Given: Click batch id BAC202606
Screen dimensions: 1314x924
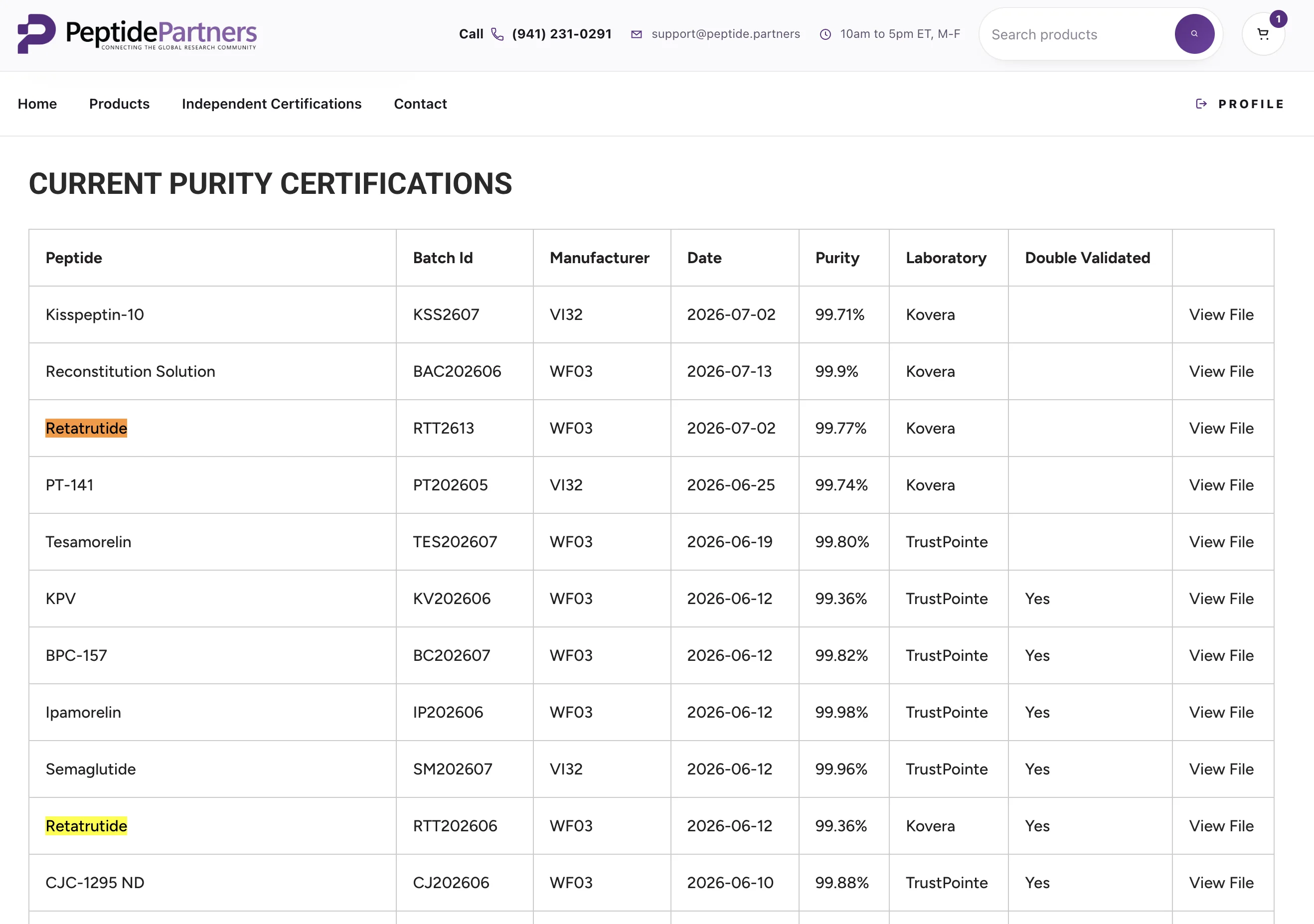Looking at the screenshot, I should 457,371.
